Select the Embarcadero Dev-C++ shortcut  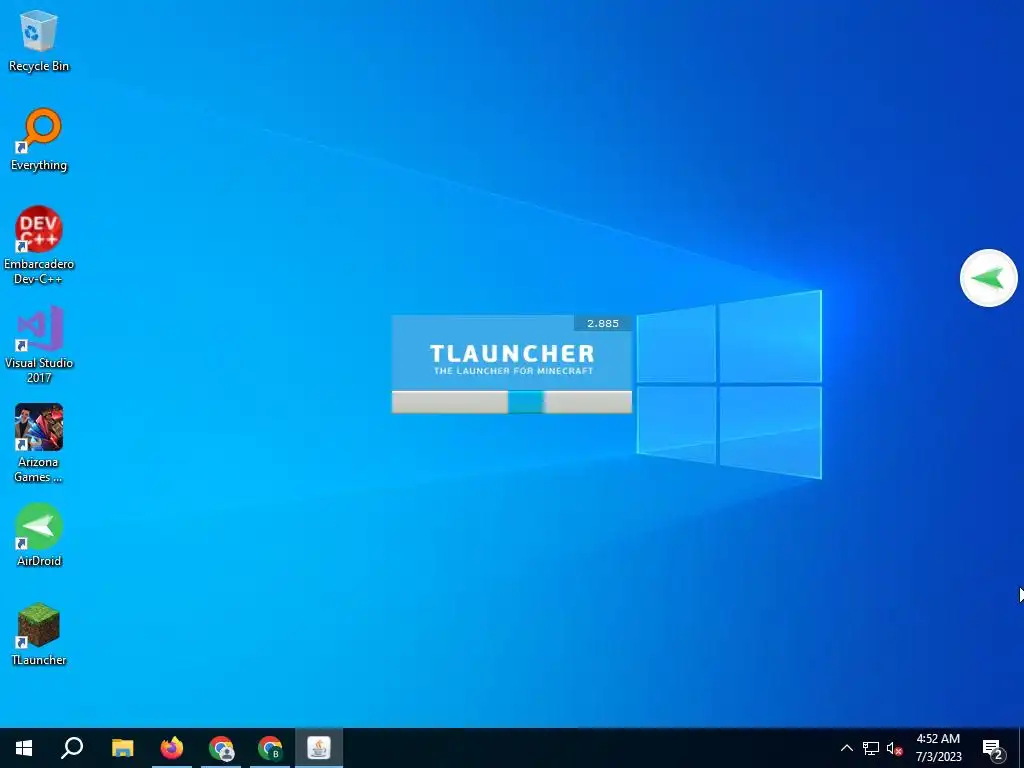click(39, 245)
